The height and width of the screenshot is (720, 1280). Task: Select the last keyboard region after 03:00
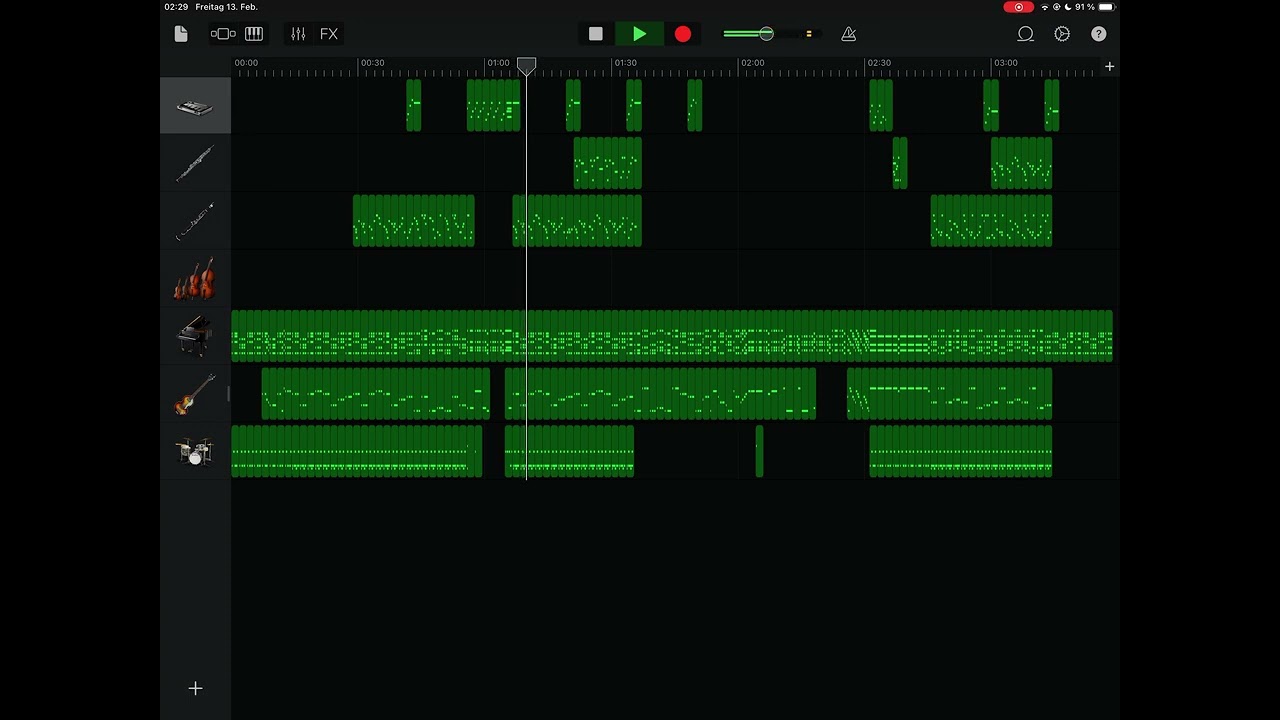[x=1052, y=106]
